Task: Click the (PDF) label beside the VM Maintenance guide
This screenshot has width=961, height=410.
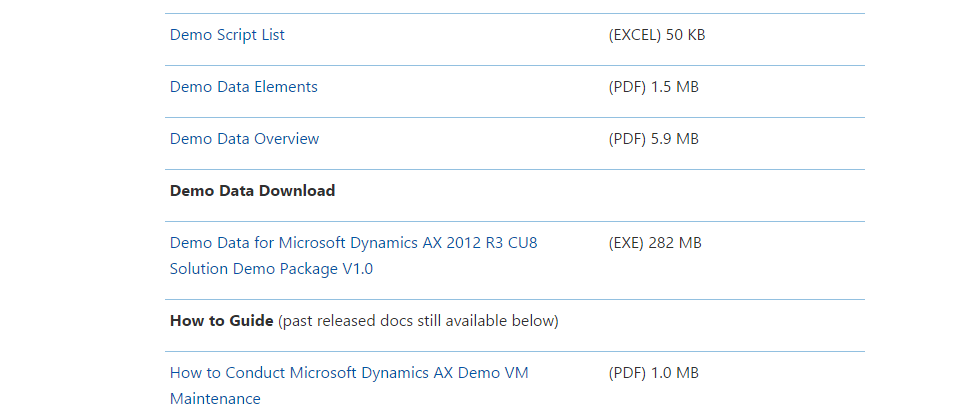Action: click(x=628, y=373)
